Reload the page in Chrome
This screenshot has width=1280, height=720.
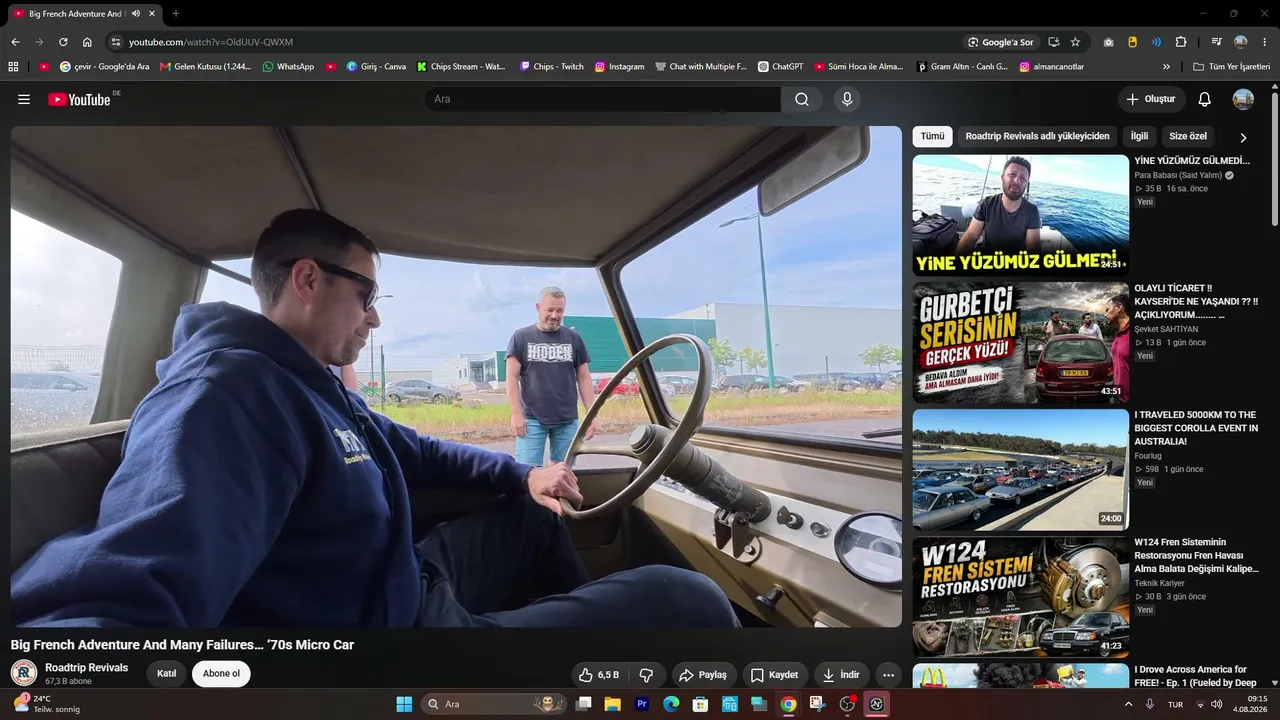point(63,42)
